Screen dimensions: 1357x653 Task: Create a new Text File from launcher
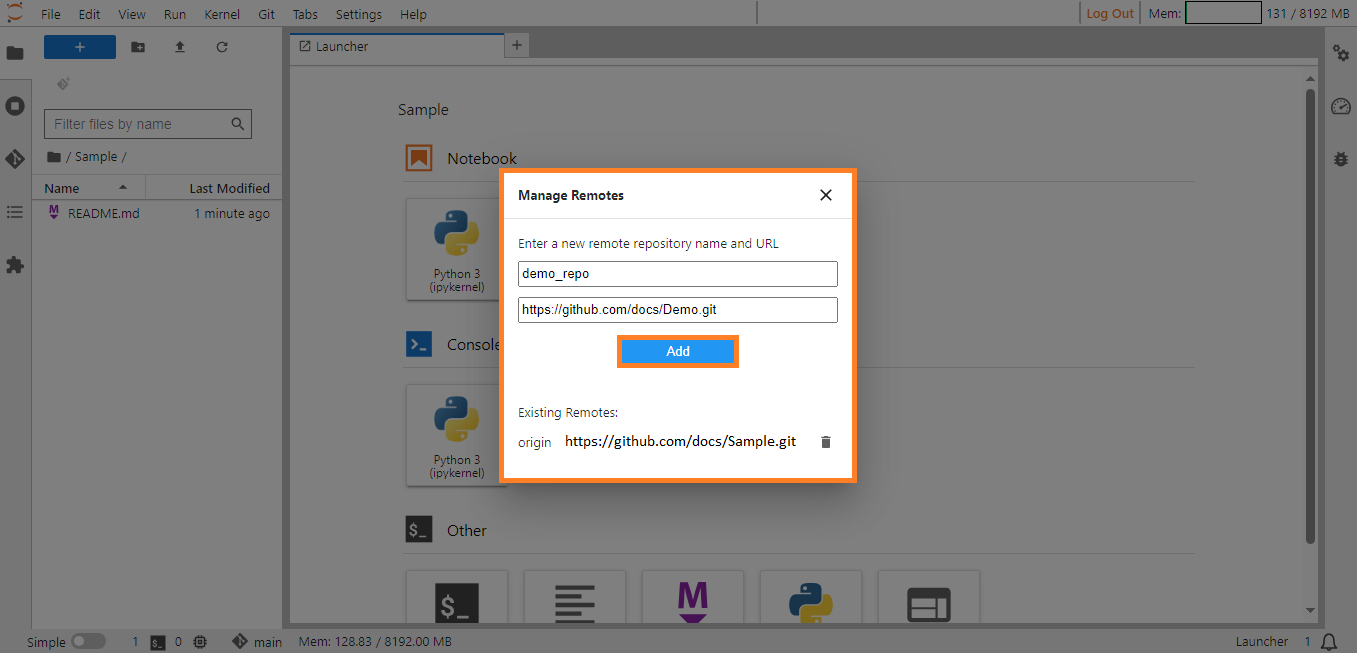(x=575, y=597)
